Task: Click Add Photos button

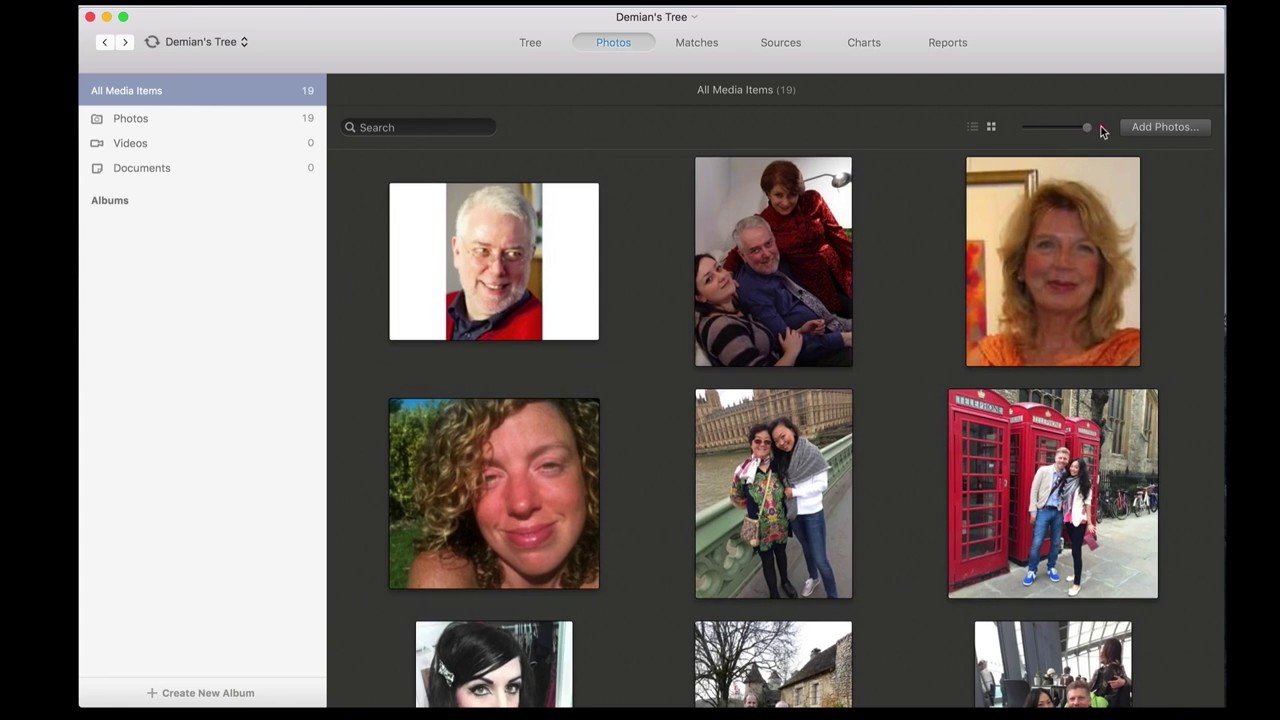Action: (x=1165, y=127)
